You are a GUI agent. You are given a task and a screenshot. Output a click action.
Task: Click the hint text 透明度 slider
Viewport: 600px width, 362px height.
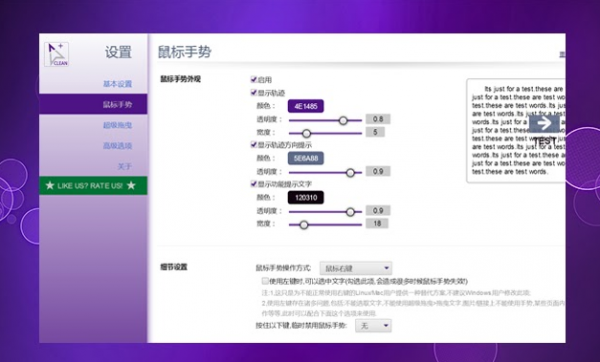325,212
